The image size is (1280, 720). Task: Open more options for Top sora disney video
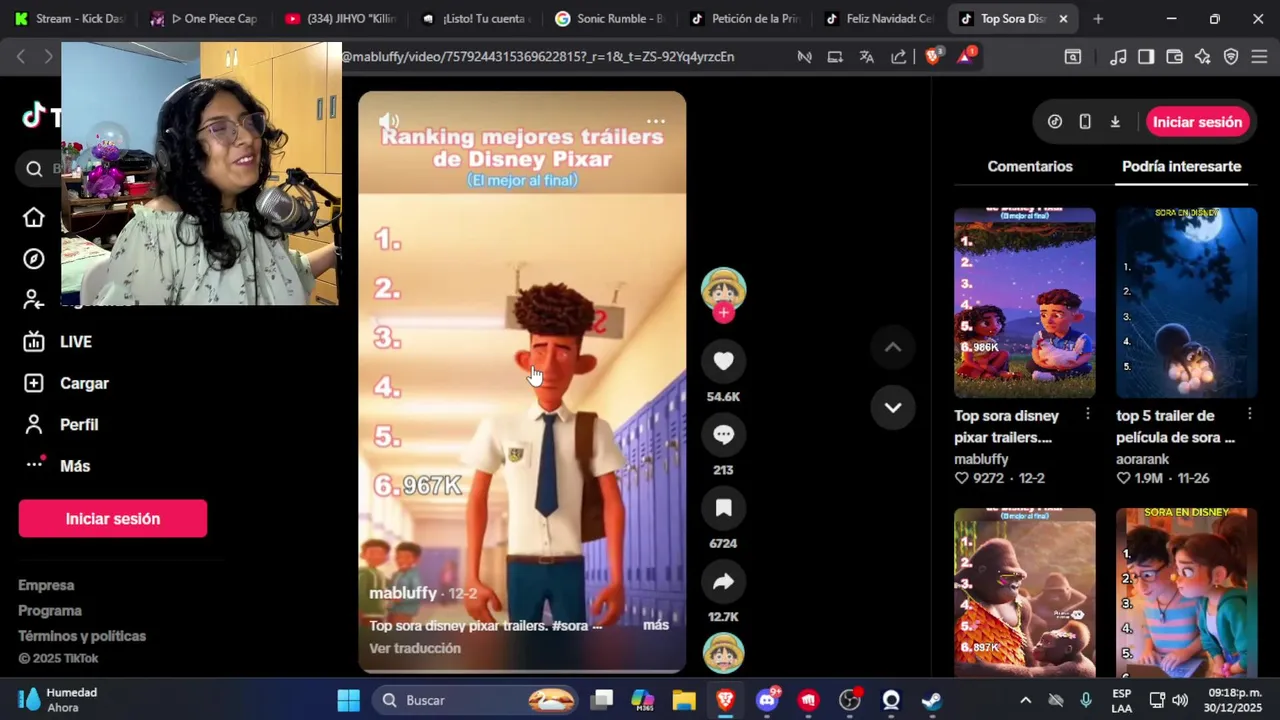click(1088, 414)
